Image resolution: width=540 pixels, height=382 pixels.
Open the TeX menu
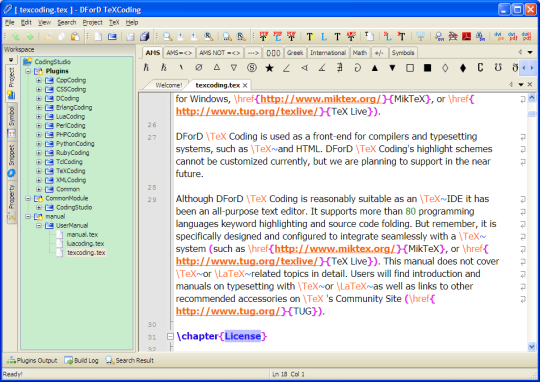pyautogui.click(x=114, y=22)
